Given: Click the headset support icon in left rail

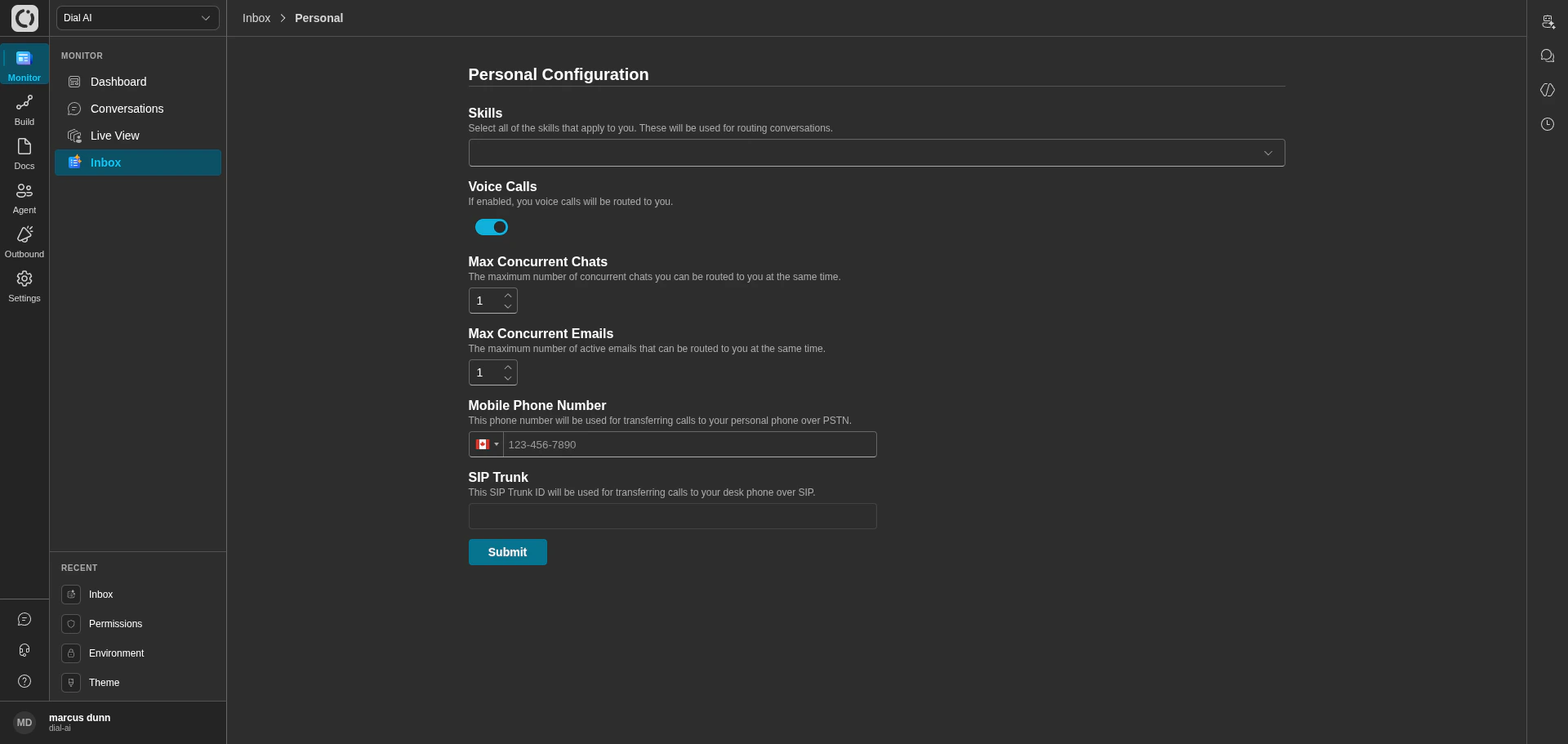Looking at the screenshot, I should [24, 650].
